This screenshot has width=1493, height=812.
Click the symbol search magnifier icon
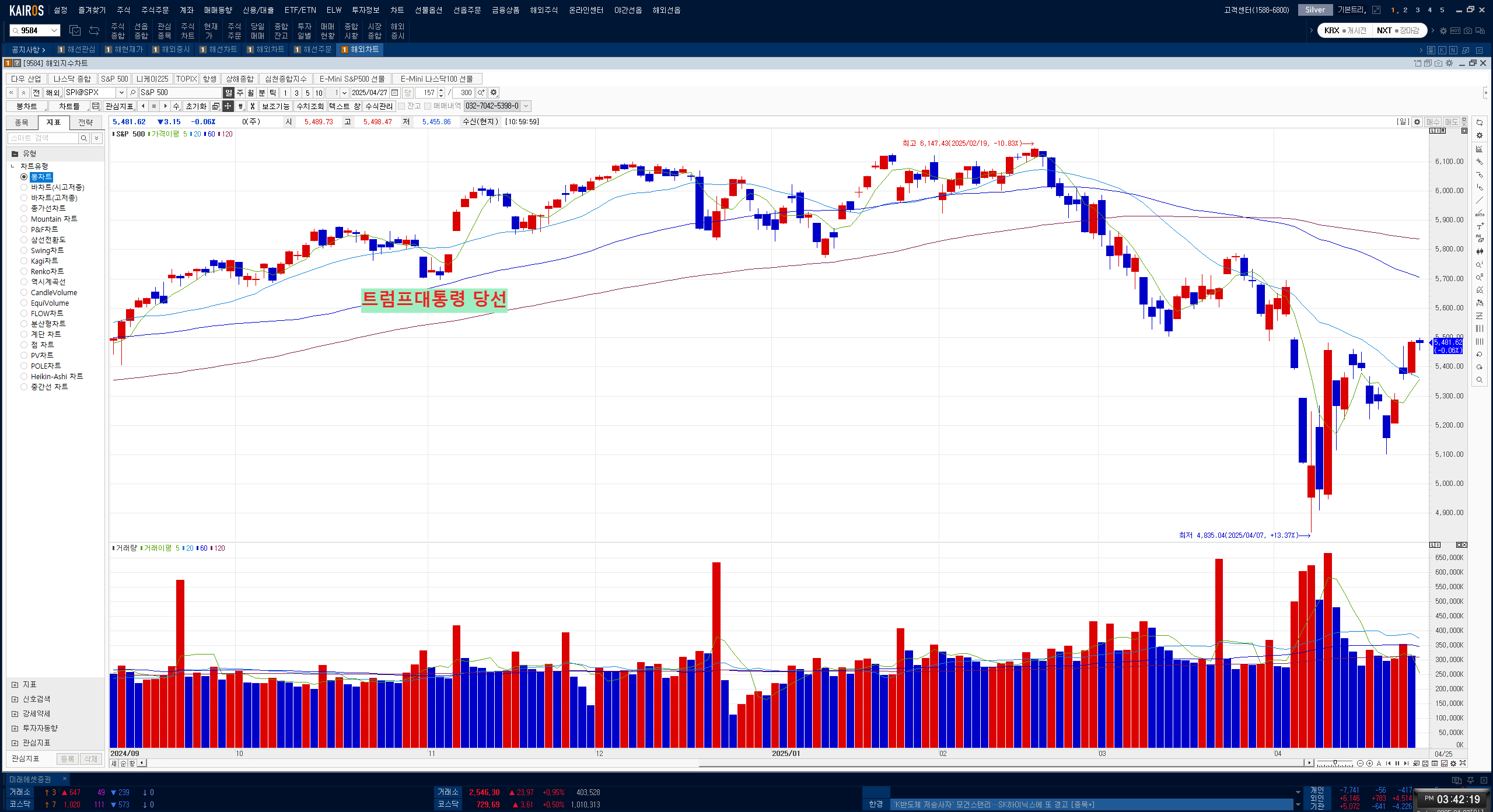click(x=132, y=93)
